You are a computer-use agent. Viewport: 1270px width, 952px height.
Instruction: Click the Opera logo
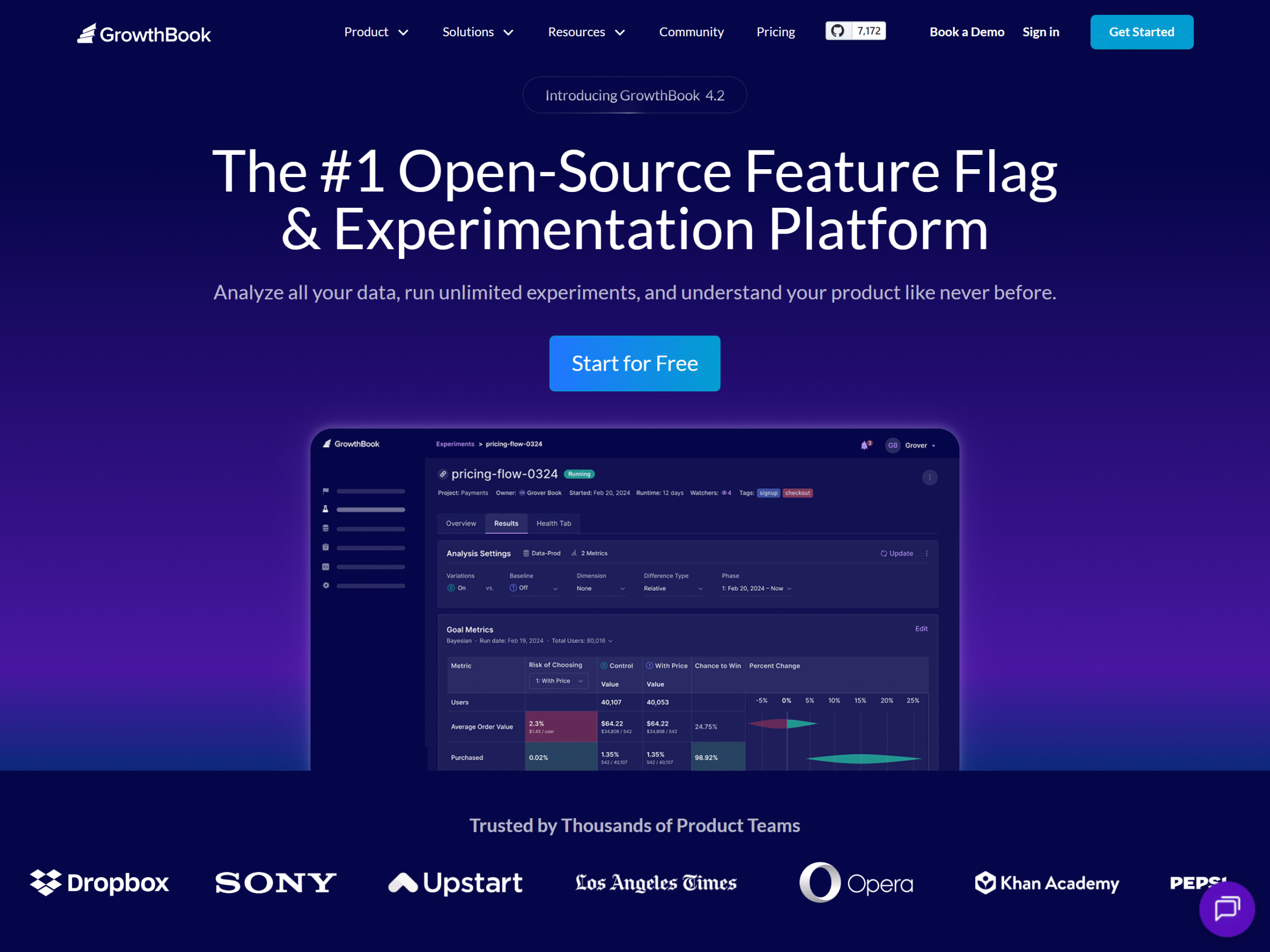click(x=855, y=883)
